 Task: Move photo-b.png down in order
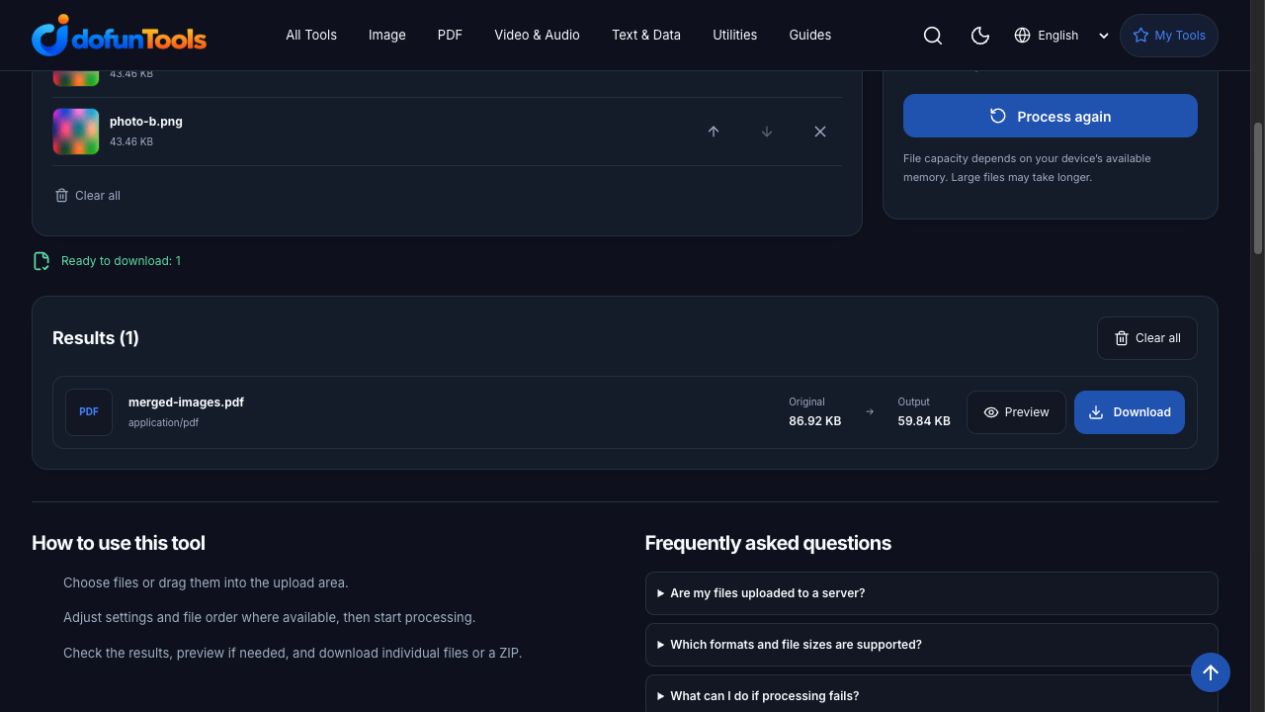(x=767, y=131)
